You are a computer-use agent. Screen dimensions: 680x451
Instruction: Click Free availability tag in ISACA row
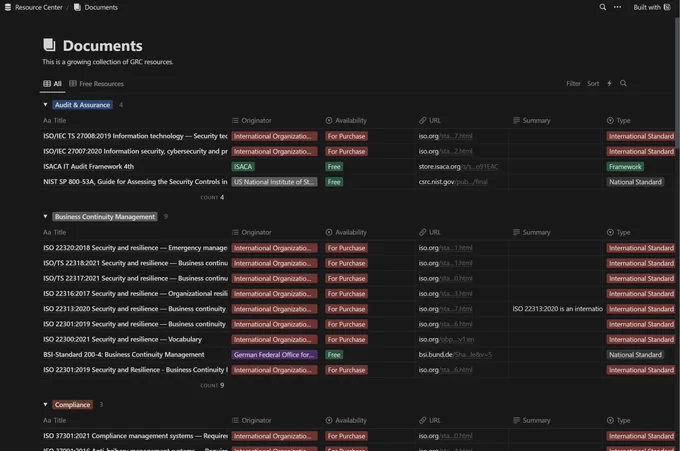coord(334,167)
